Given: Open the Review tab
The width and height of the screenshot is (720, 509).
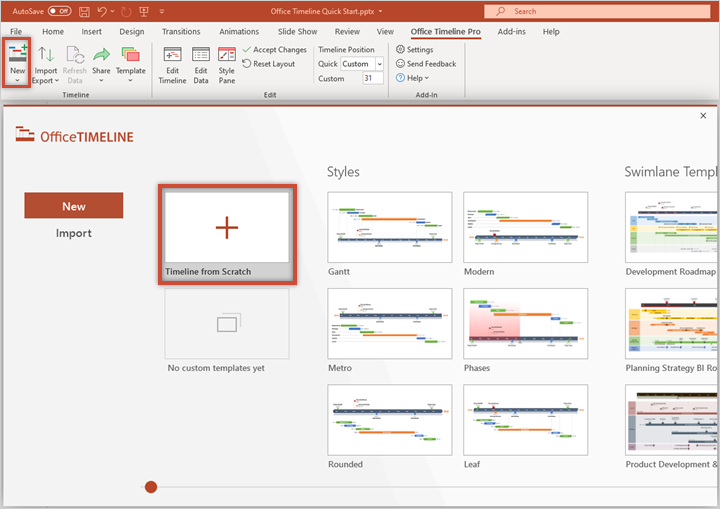Looking at the screenshot, I should [347, 32].
